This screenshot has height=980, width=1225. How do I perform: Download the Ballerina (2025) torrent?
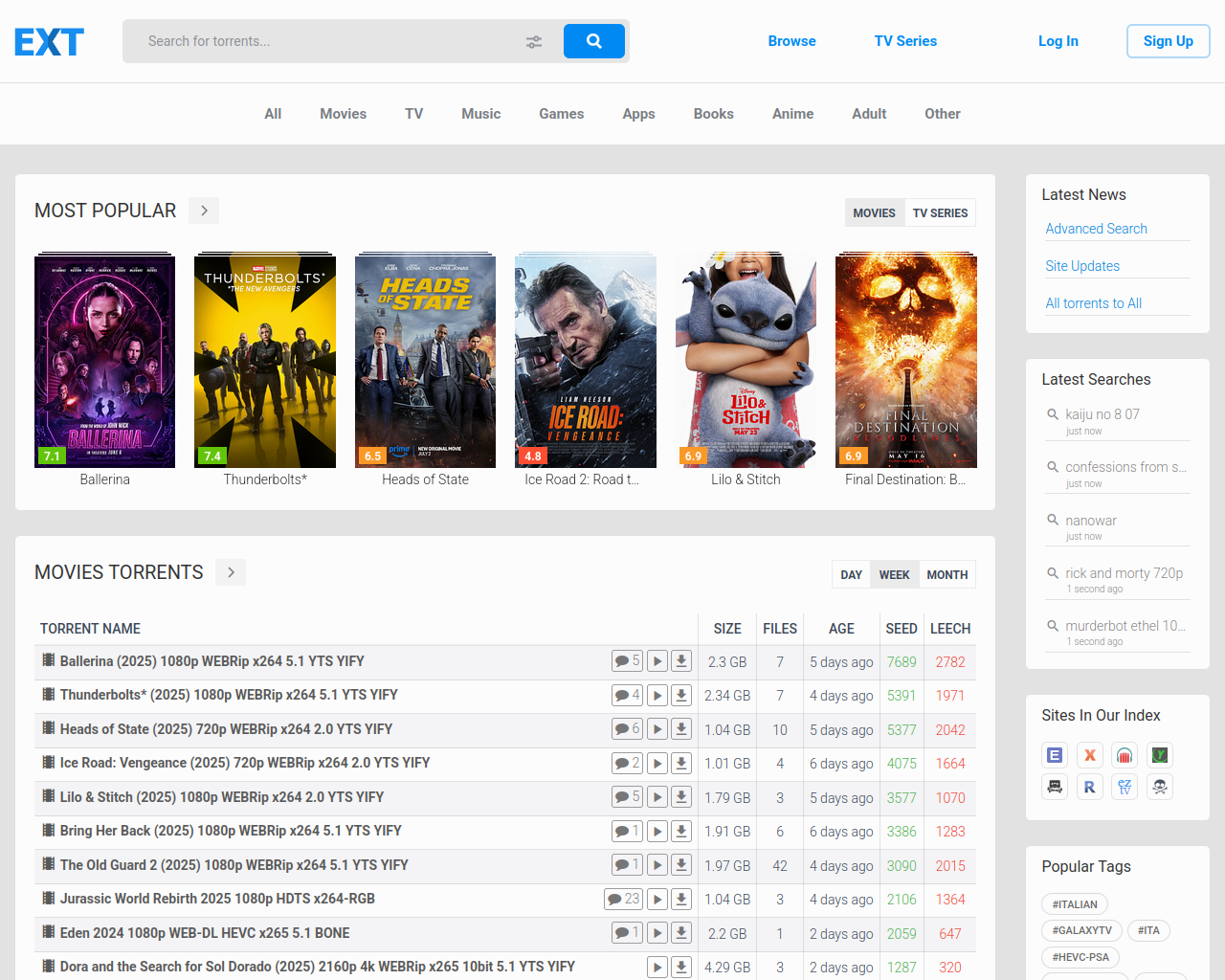[x=681, y=661]
